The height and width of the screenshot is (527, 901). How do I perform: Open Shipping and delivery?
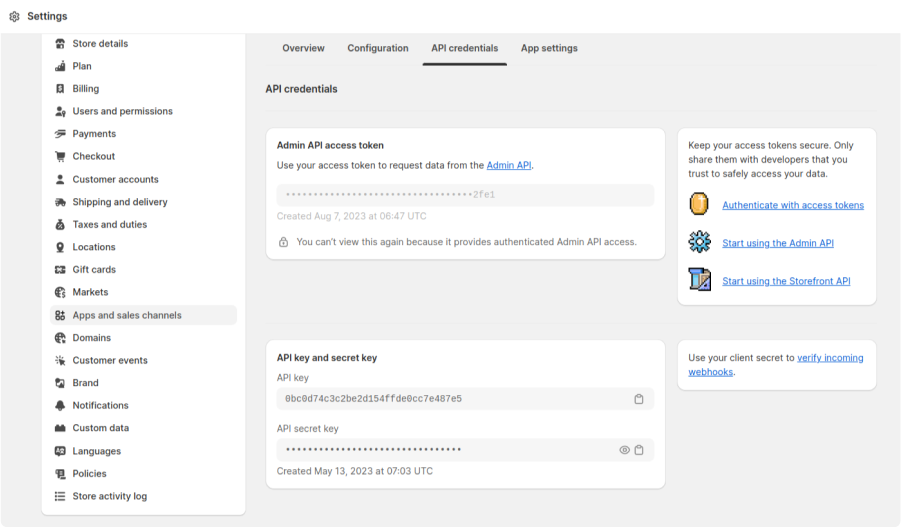point(120,202)
